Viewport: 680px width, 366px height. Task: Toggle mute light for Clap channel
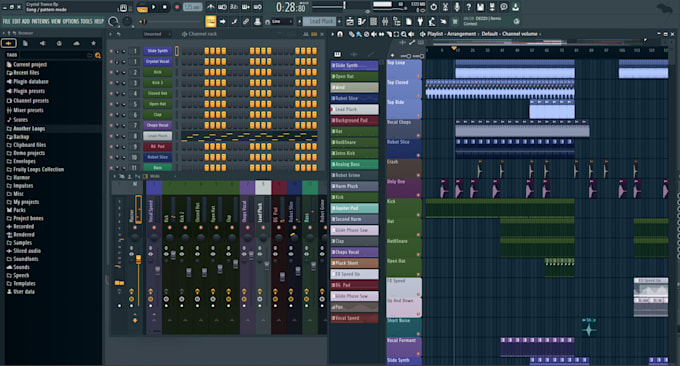(111, 114)
